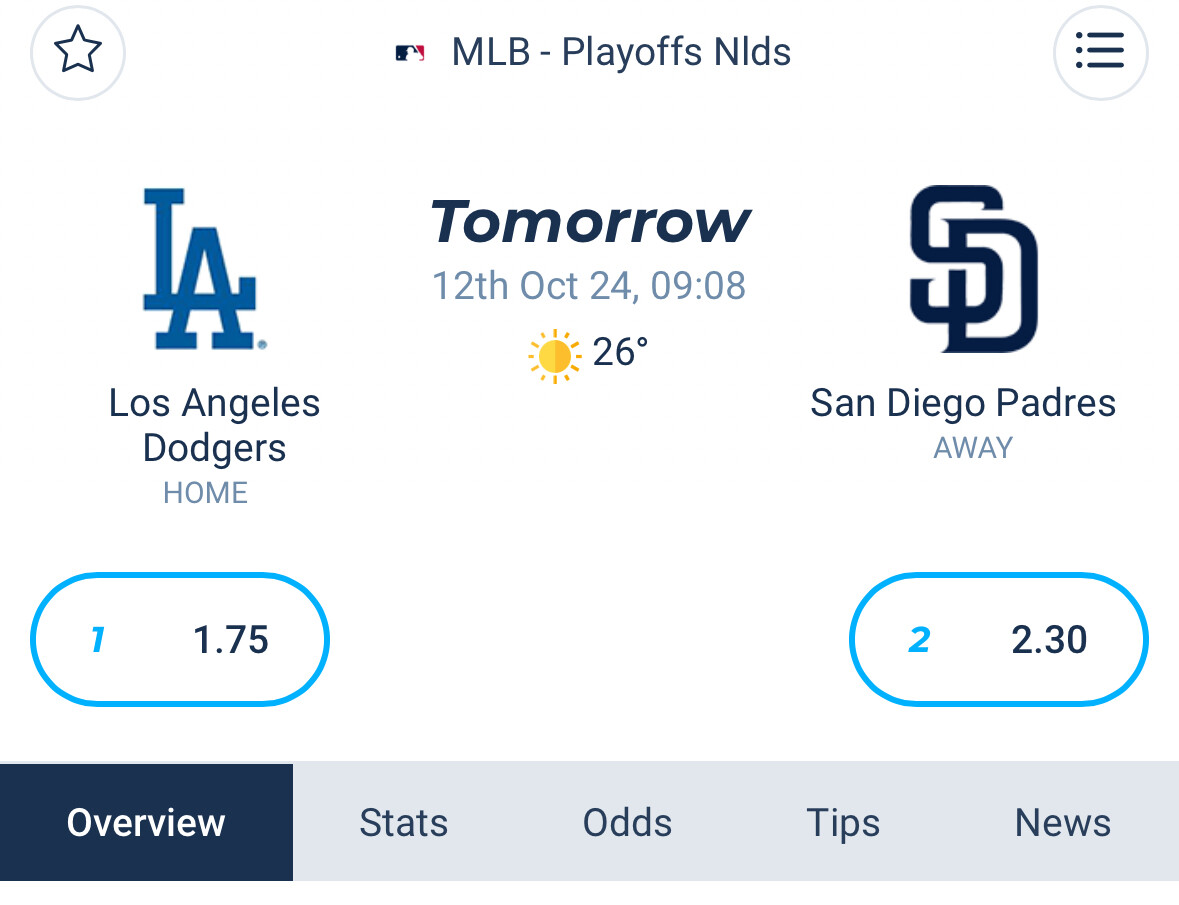Click the sunny weather icon
Viewport: 1179px width, 905px height.
[552, 353]
